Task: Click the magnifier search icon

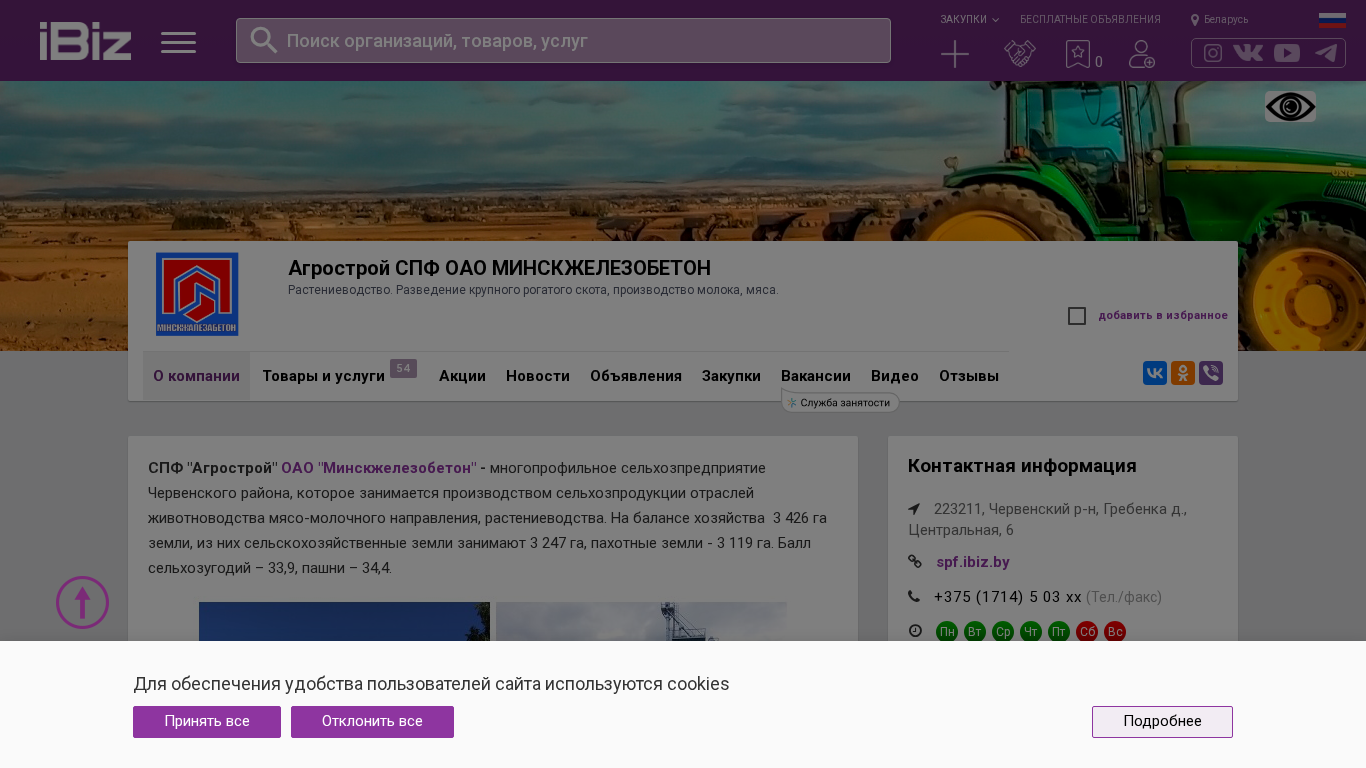Action: tap(263, 40)
